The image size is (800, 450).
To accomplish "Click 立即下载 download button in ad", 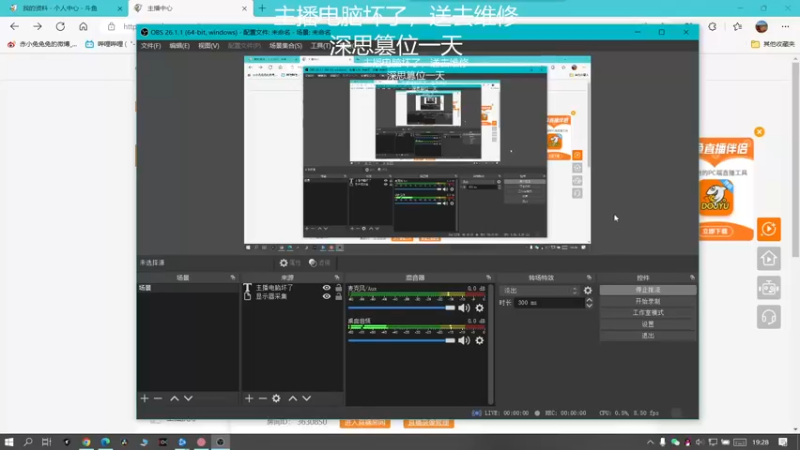I will pos(716,232).
